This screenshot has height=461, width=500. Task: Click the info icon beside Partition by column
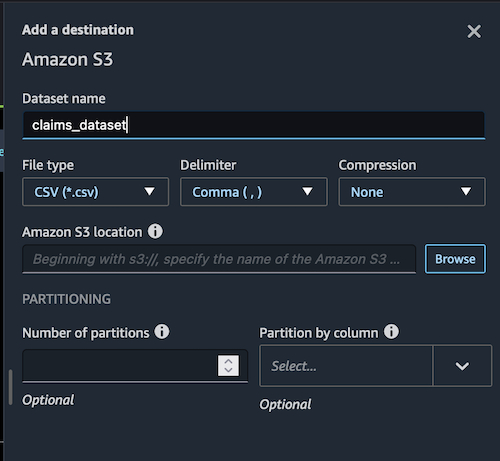coord(391,332)
